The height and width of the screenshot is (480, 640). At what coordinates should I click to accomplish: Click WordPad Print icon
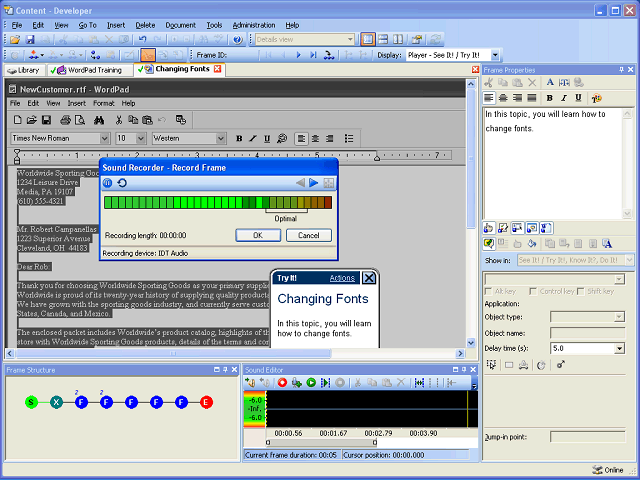click(65, 120)
